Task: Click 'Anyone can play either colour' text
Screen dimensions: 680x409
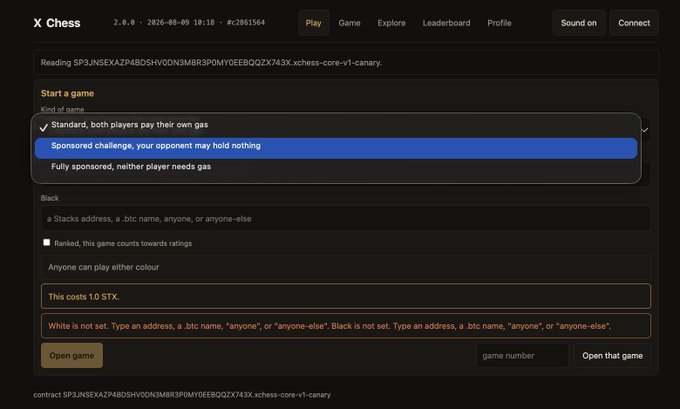Action: click(104, 267)
